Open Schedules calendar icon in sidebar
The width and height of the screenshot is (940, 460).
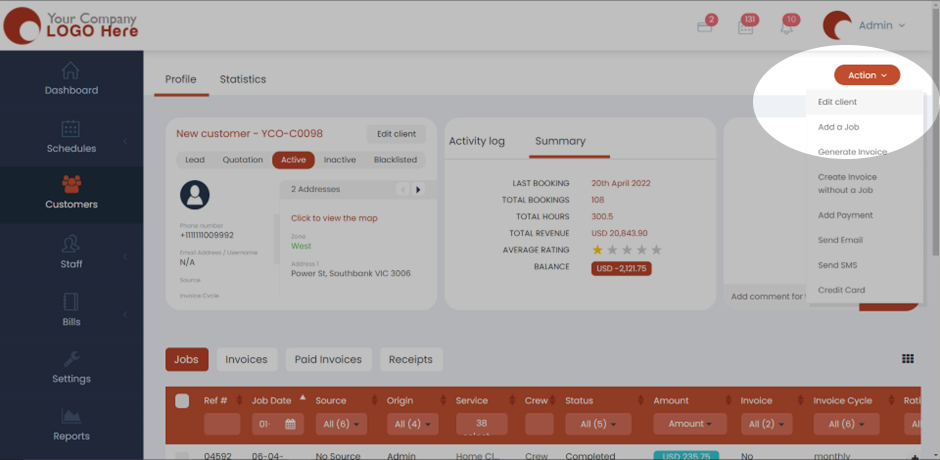(x=70, y=129)
